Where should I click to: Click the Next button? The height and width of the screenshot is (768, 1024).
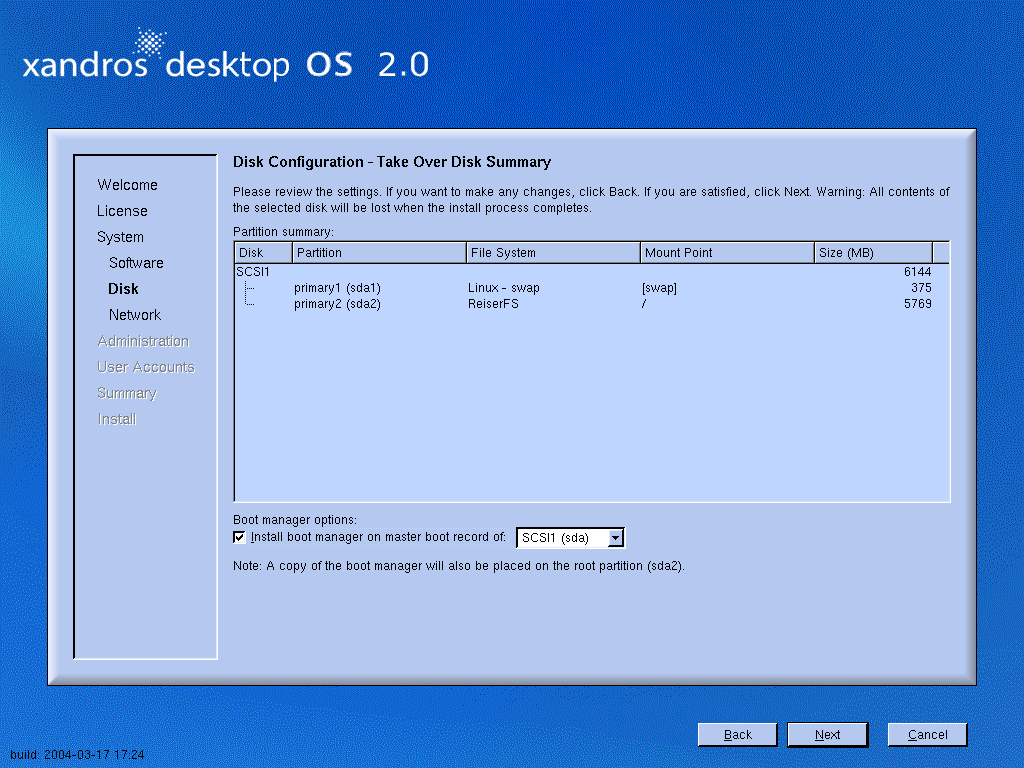827,734
